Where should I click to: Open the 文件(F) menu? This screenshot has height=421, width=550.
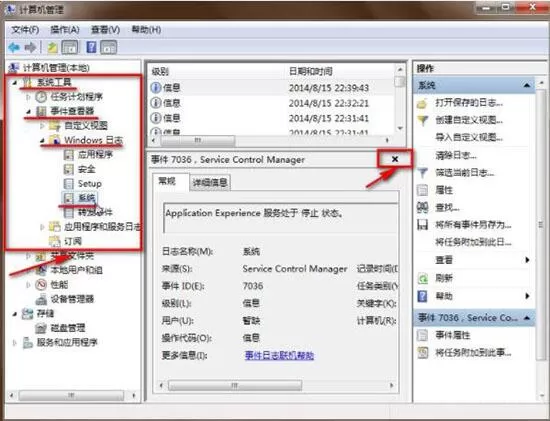25,30
